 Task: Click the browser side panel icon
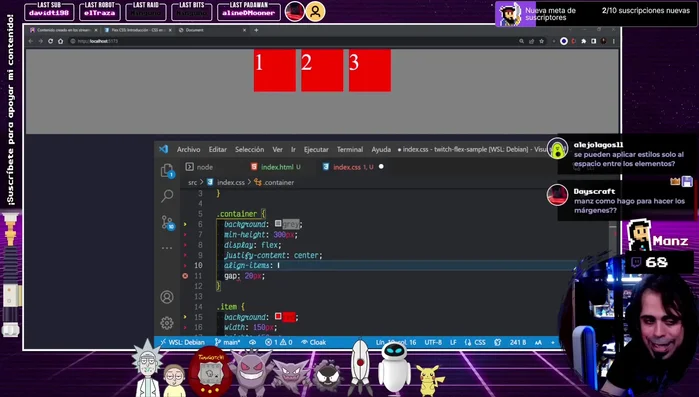(593, 41)
